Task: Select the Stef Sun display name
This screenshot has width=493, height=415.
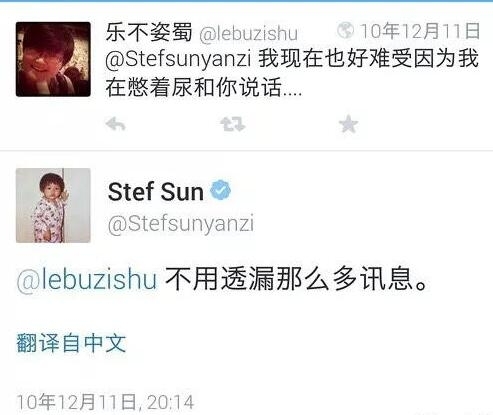Action: [x=156, y=192]
